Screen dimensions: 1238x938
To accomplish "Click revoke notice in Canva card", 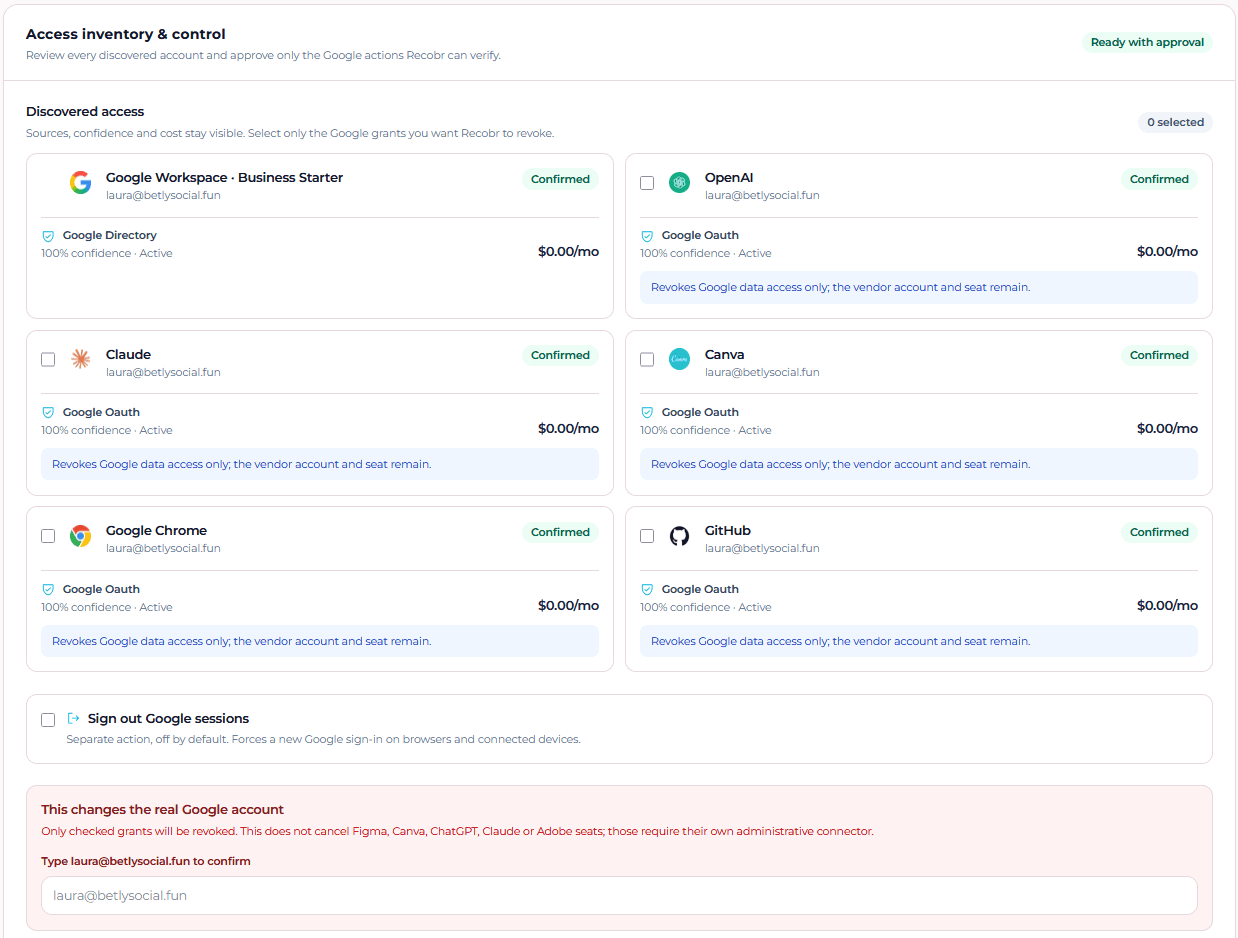I will (919, 464).
